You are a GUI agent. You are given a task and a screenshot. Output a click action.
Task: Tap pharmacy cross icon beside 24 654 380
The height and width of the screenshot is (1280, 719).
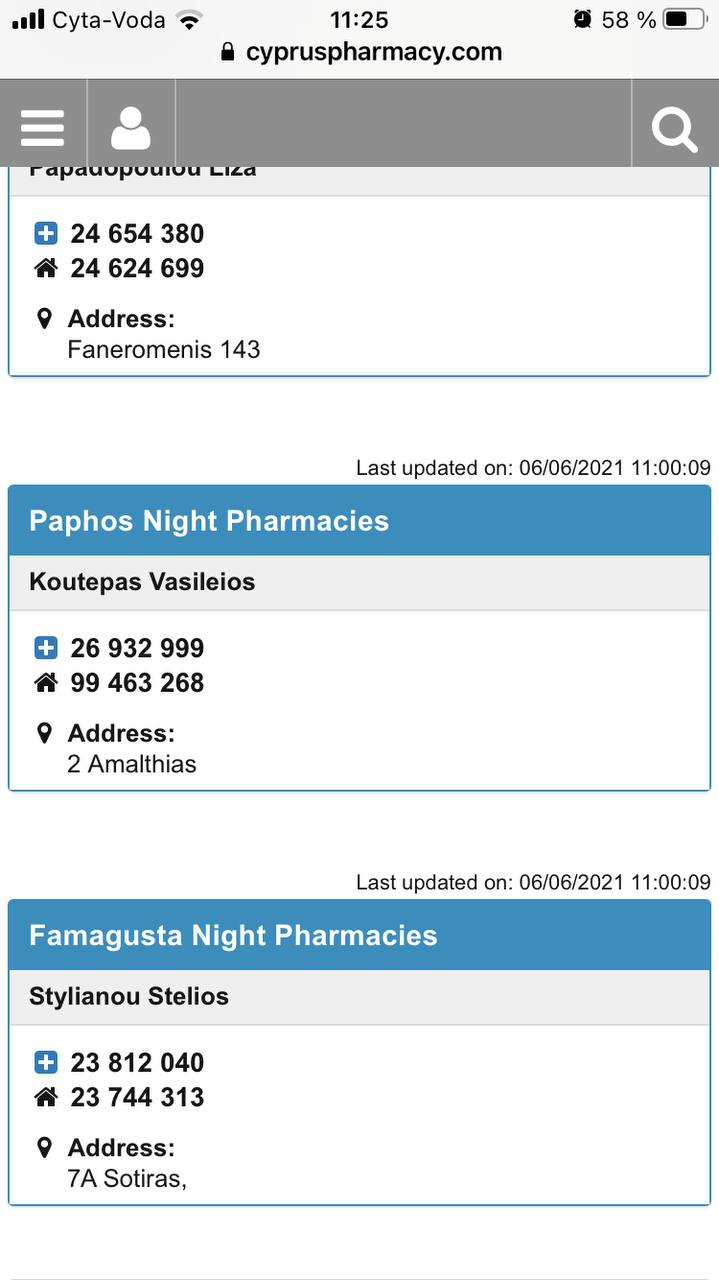coord(46,234)
